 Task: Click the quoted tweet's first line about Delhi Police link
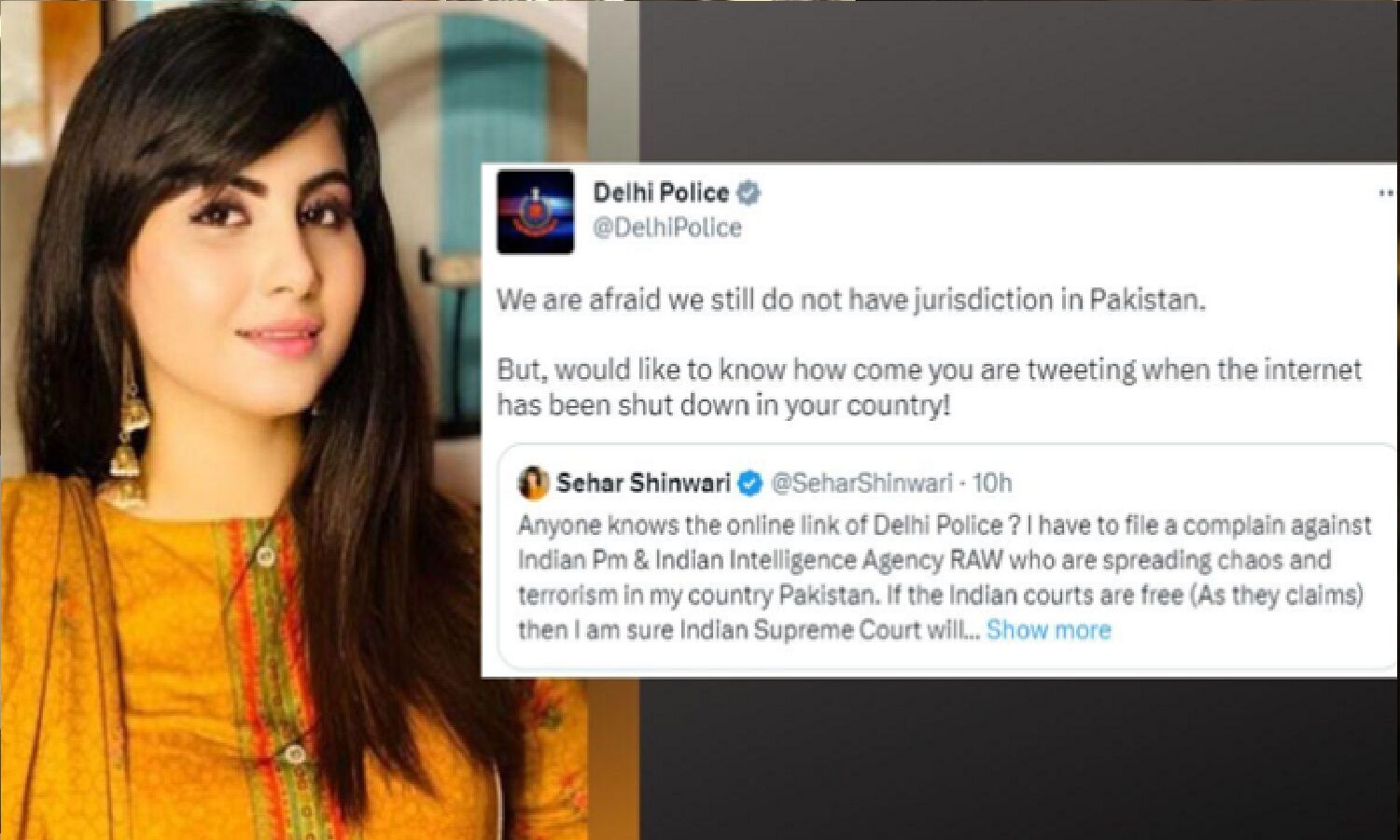(945, 525)
